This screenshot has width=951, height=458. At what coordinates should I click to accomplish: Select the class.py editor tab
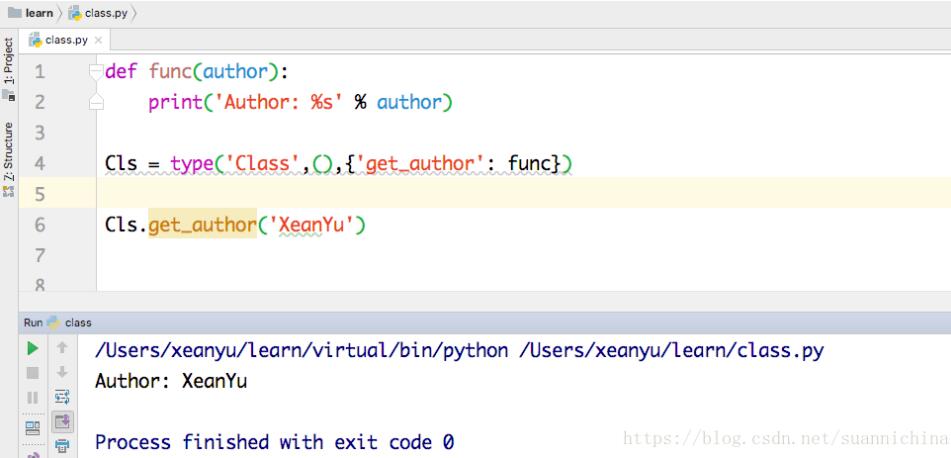pyautogui.click(x=64, y=40)
